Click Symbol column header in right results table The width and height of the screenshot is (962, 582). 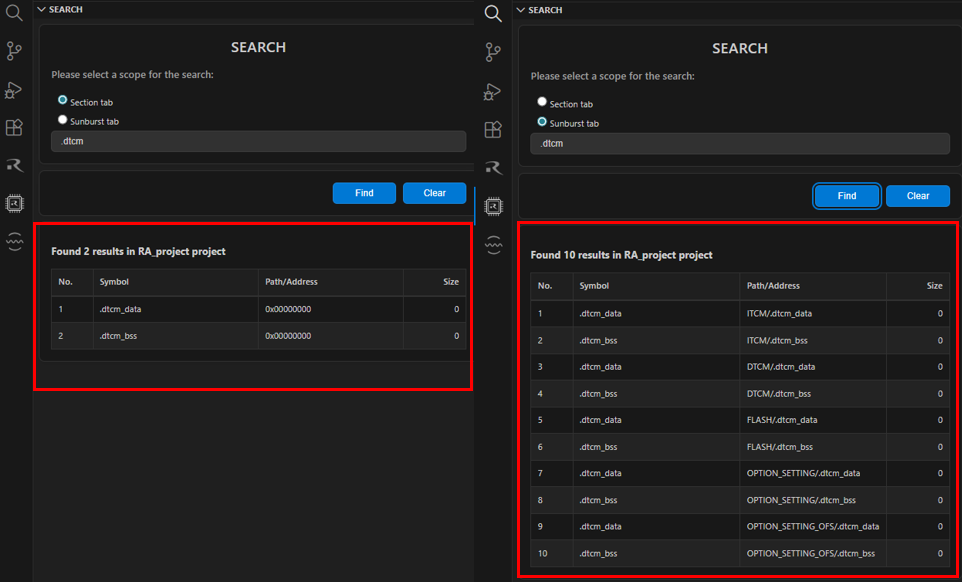click(x=656, y=286)
